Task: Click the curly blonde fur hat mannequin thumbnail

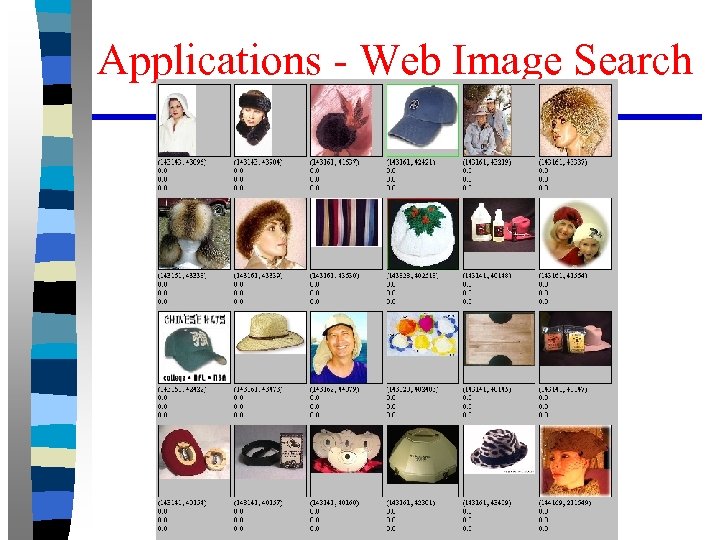Action: point(575,120)
